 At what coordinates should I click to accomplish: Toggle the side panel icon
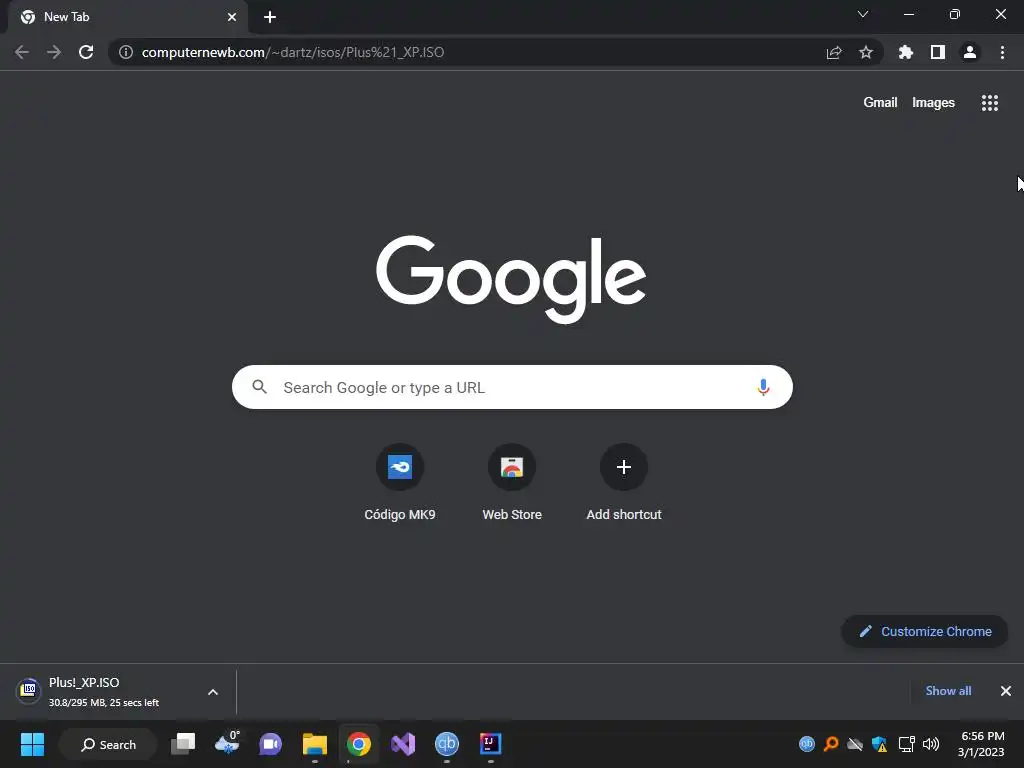click(x=938, y=52)
